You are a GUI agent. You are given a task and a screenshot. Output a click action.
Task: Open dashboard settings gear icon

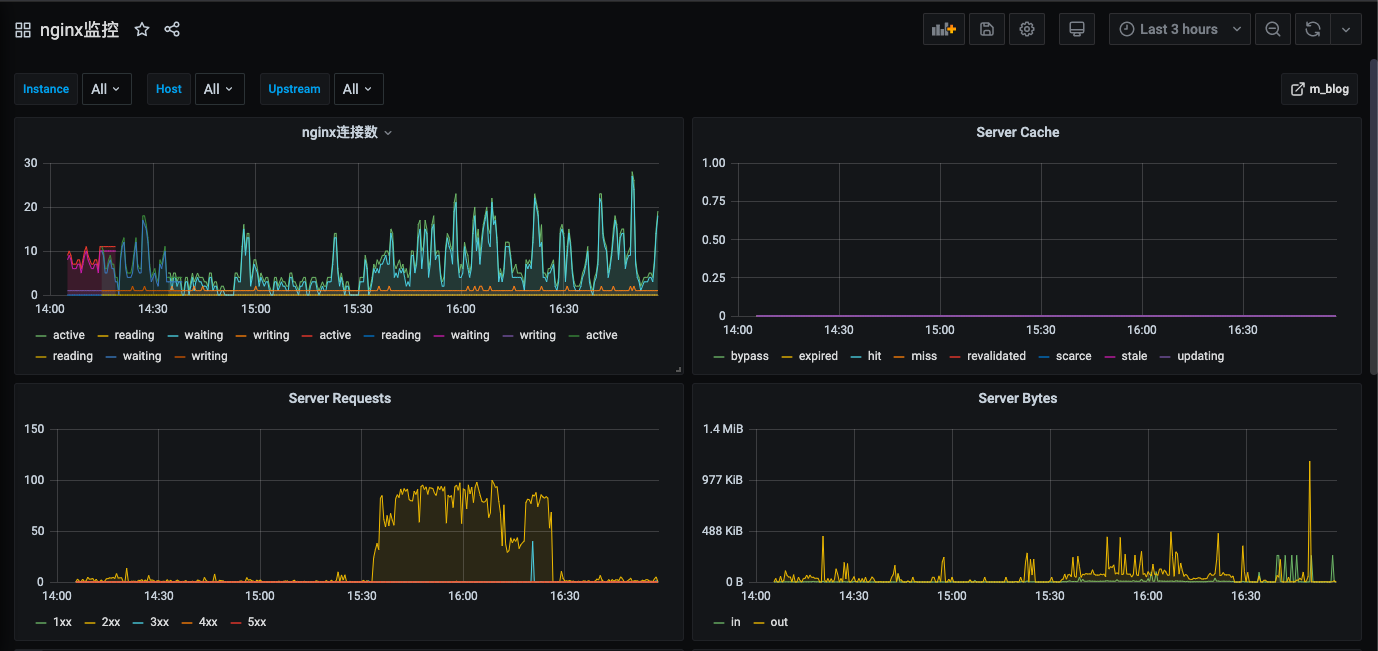(1027, 30)
